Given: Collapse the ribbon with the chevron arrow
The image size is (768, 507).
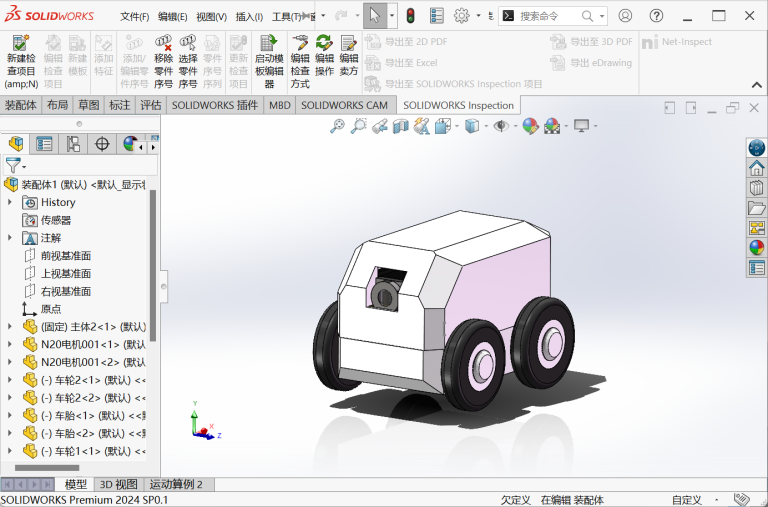Looking at the screenshot, I should (757, 85).
